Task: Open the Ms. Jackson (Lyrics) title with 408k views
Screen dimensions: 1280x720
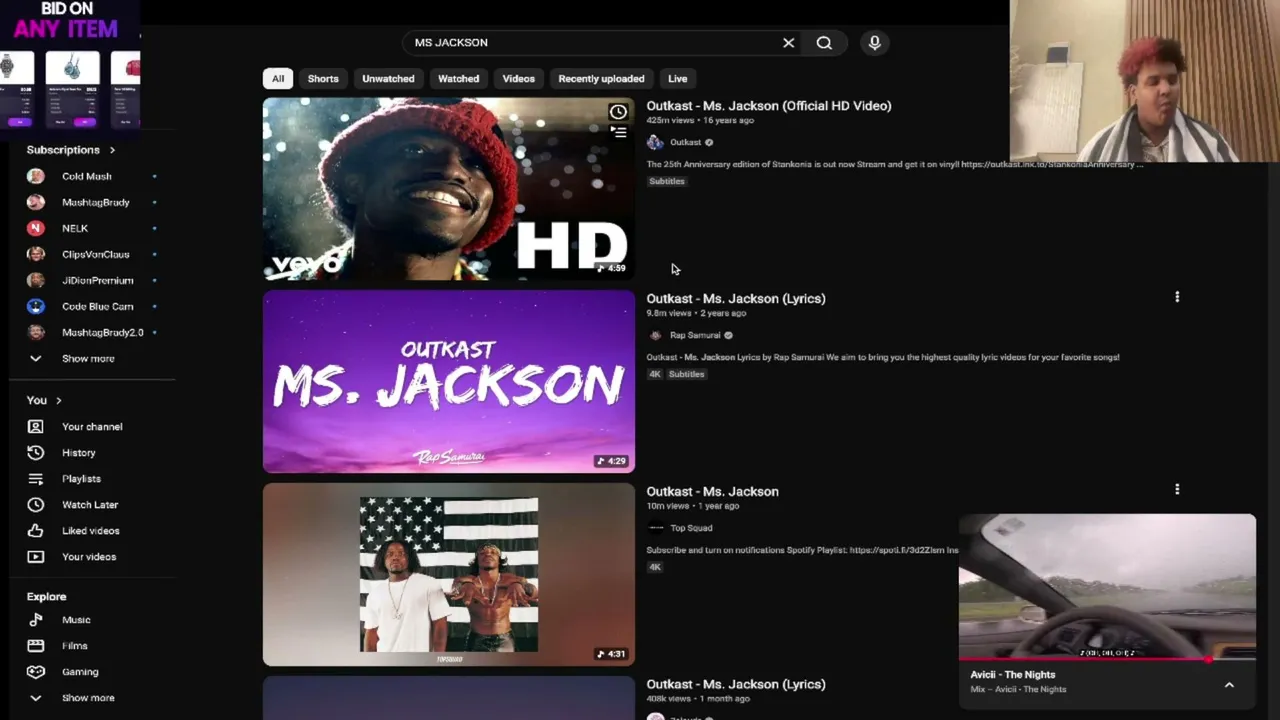Action: [736, 685]
